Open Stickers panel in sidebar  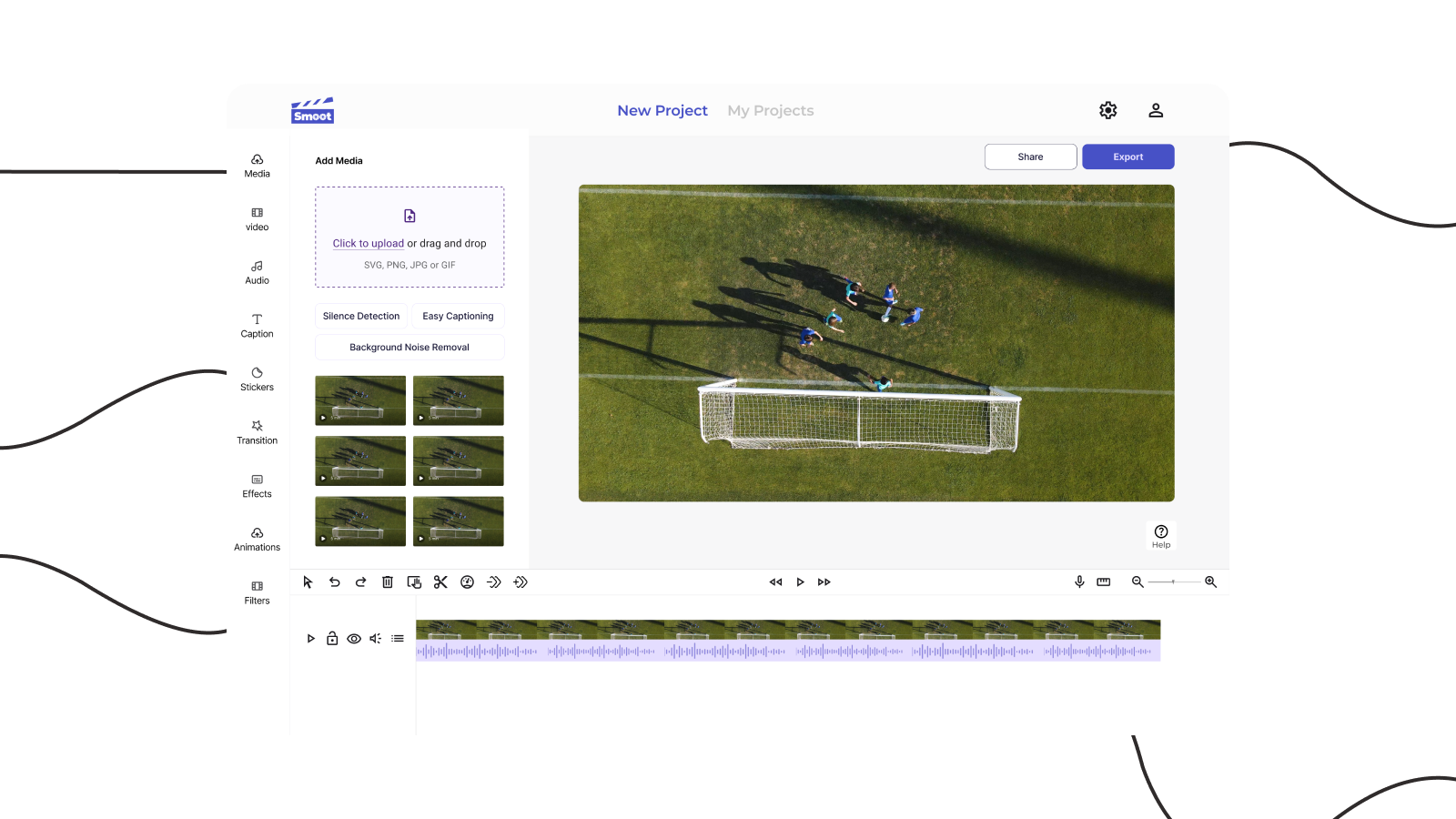[257, 379]
